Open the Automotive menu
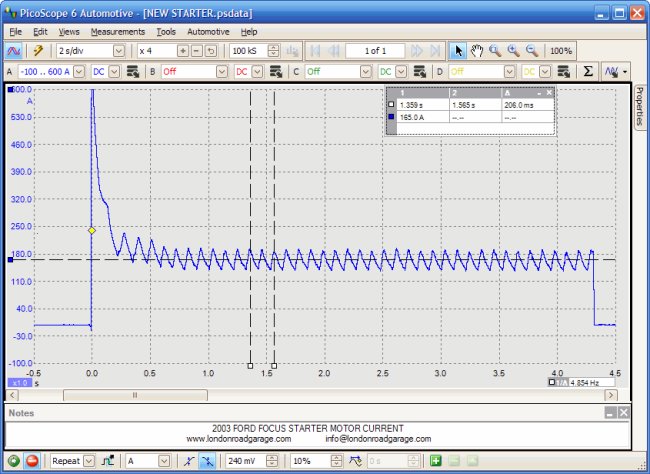The width and height of the screenshot is (650, 474). point(208,32)
